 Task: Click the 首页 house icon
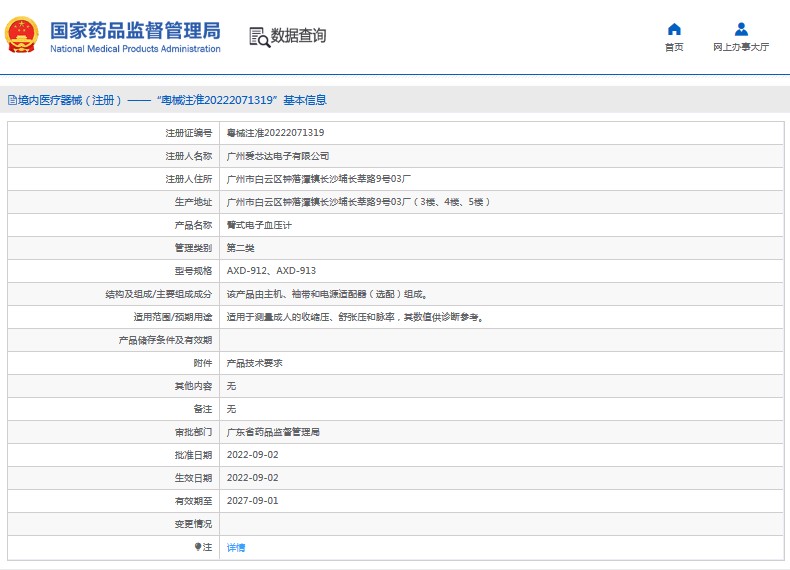[x=674, y=29]
